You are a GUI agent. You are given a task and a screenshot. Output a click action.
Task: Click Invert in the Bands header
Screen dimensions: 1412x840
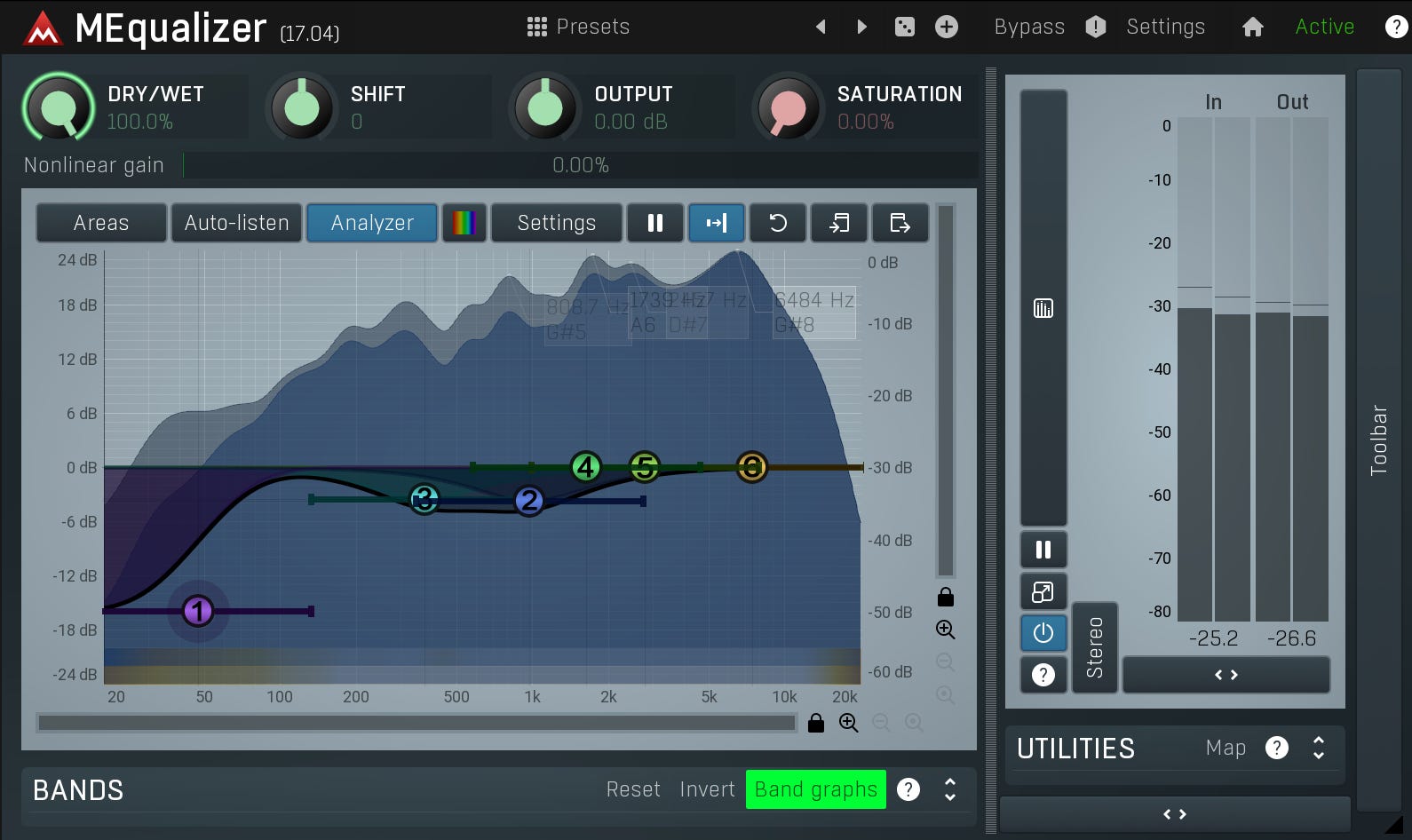(707, 789)
